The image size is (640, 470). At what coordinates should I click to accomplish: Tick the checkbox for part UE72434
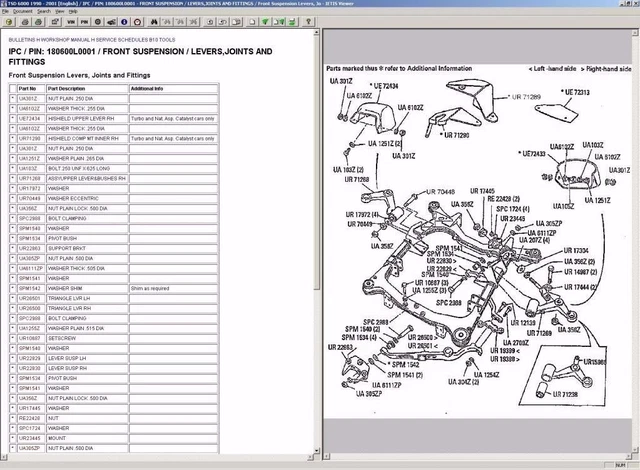point(13,118)
